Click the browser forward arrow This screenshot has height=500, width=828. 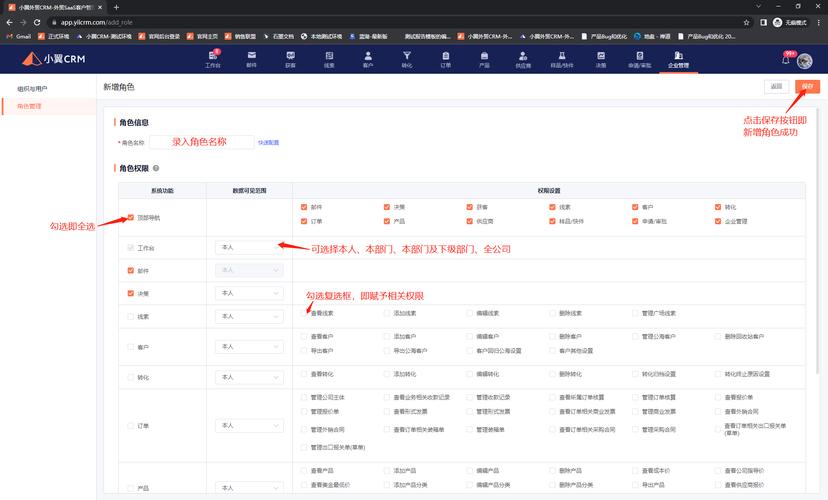click(x=23, y=22)
